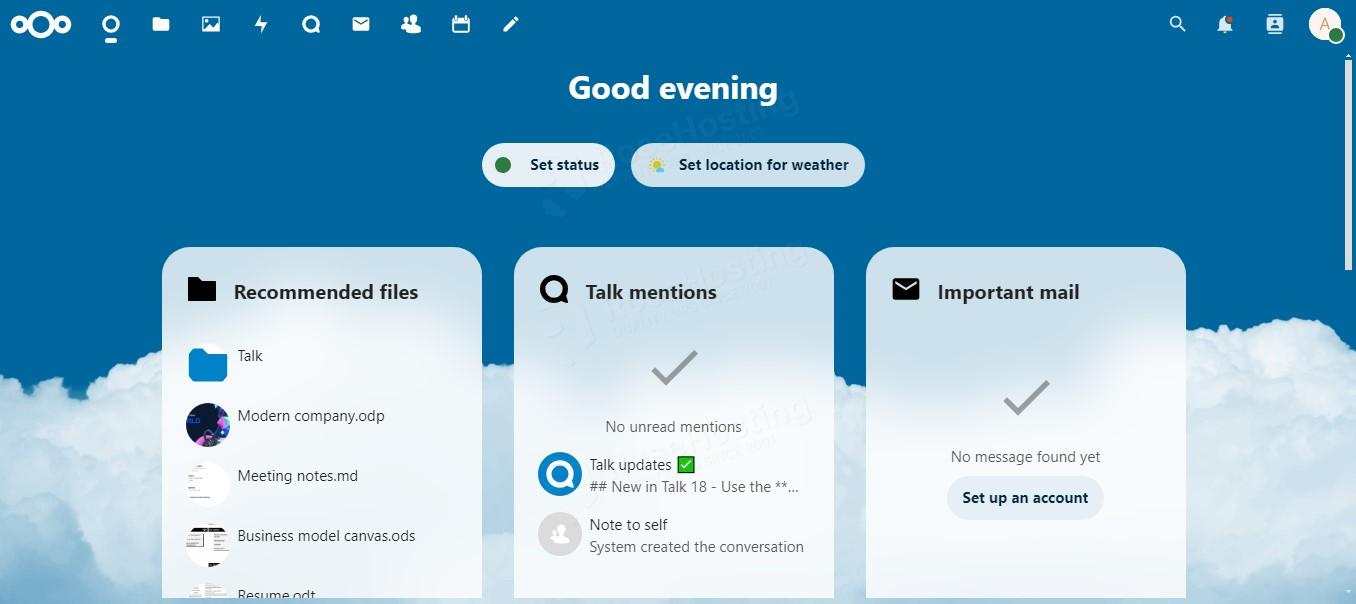Open the Contacts app icon
Screen dimensions: 1356x604
coord(410,24)
